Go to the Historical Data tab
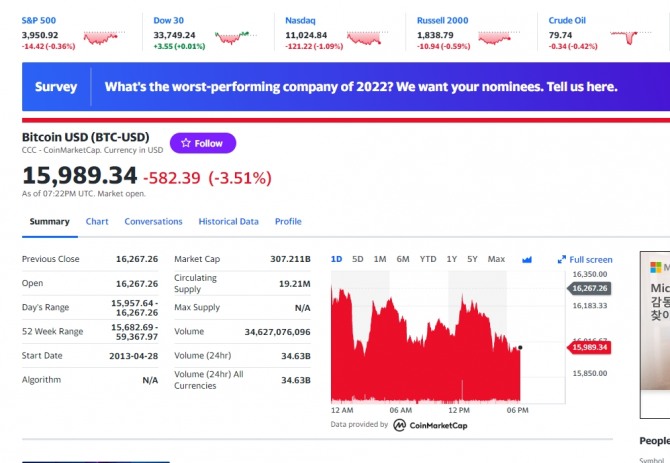The height and width of the screenshot is (463, 670). [x=229, y=222]
